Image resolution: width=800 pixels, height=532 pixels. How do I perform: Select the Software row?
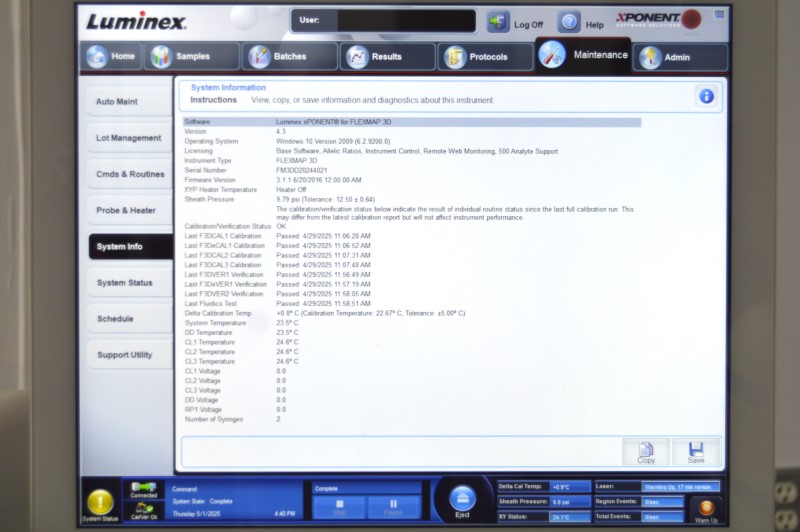point(412,122)
